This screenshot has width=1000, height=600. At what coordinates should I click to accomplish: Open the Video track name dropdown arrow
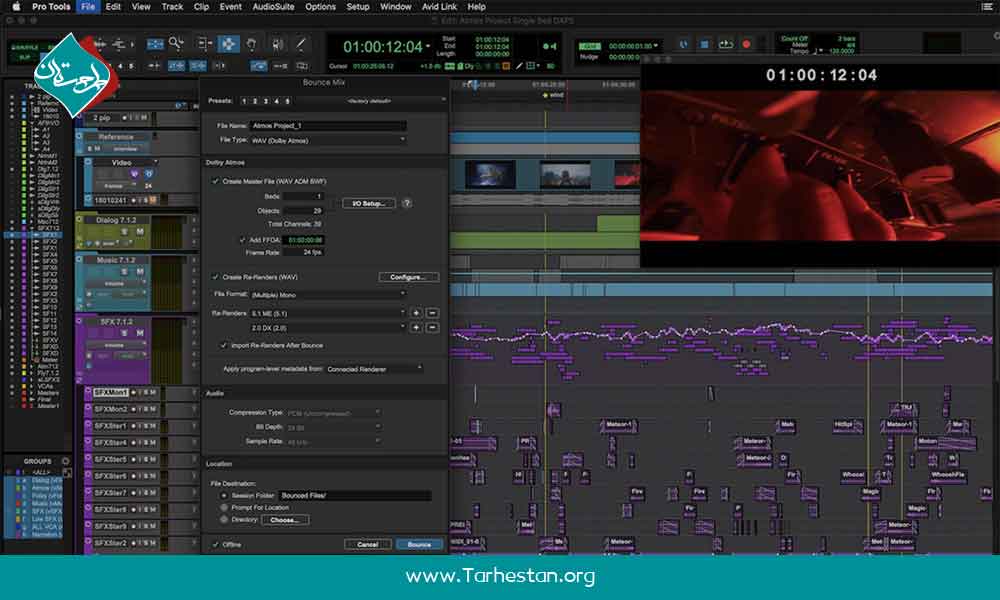(155, 162)
